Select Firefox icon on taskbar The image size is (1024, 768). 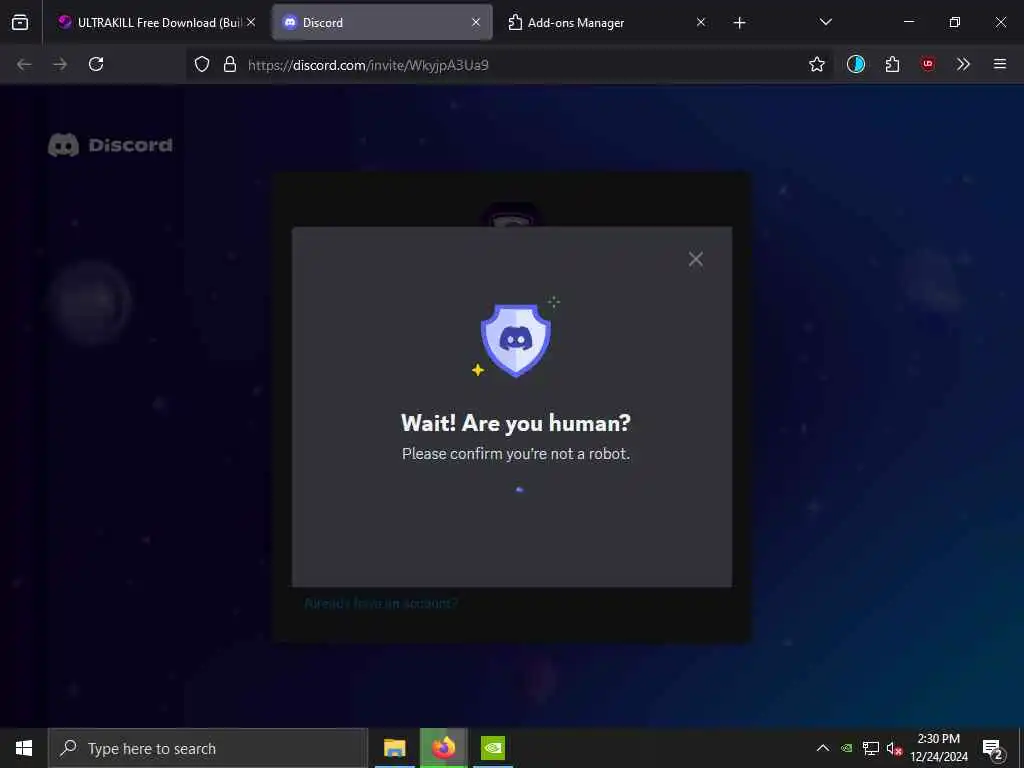[x=443, y=748]
